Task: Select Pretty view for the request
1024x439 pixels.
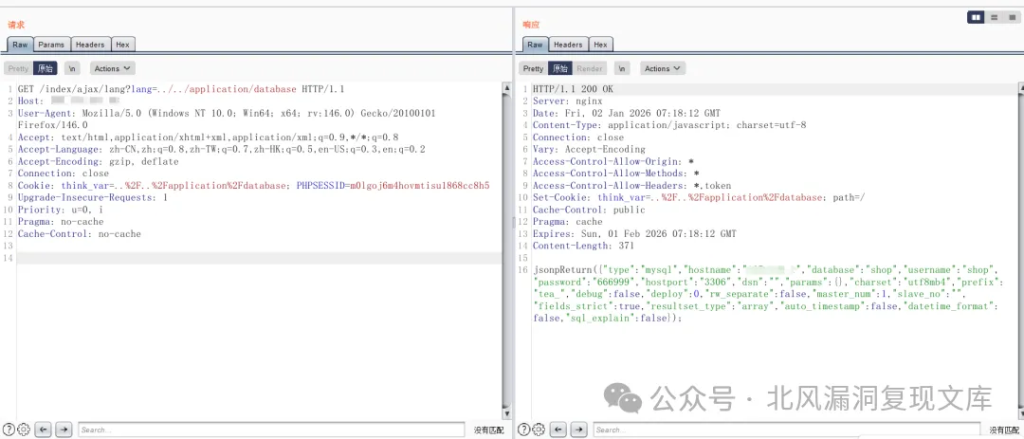Action: 17,69
